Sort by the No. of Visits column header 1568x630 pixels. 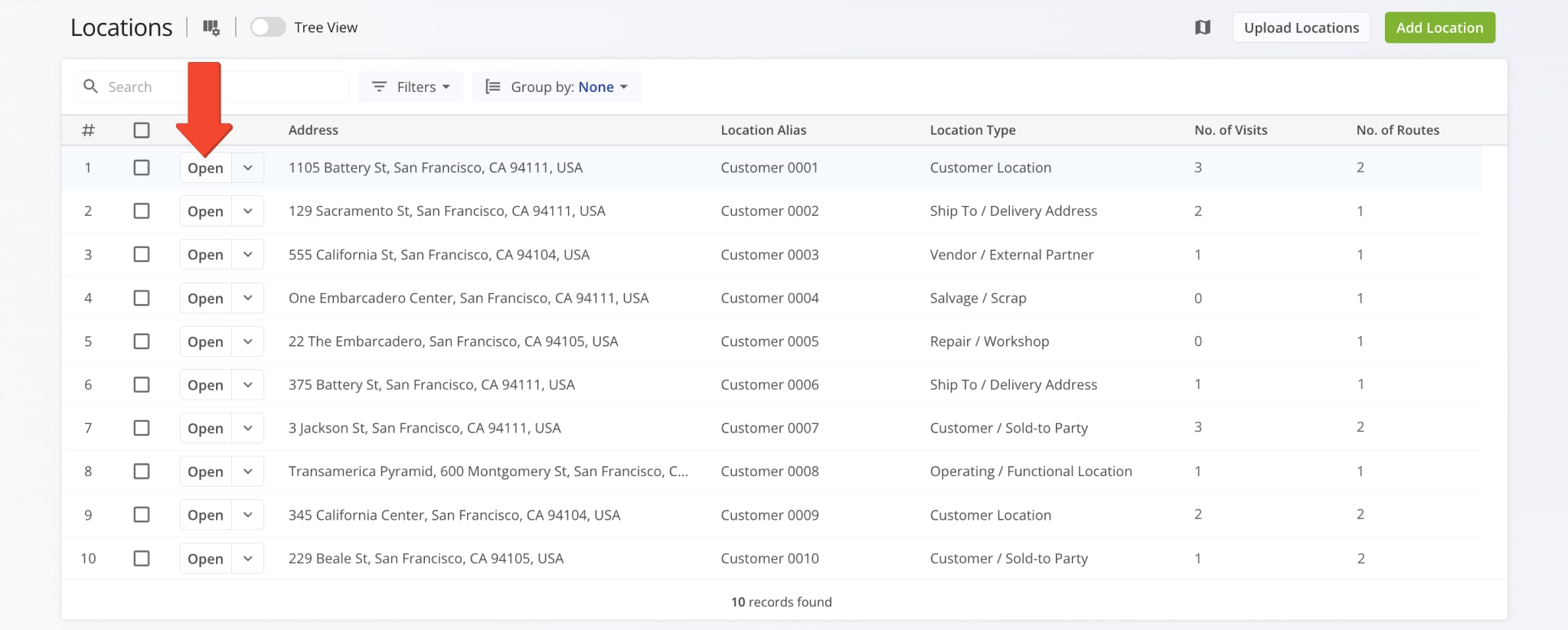(1230, 130)
